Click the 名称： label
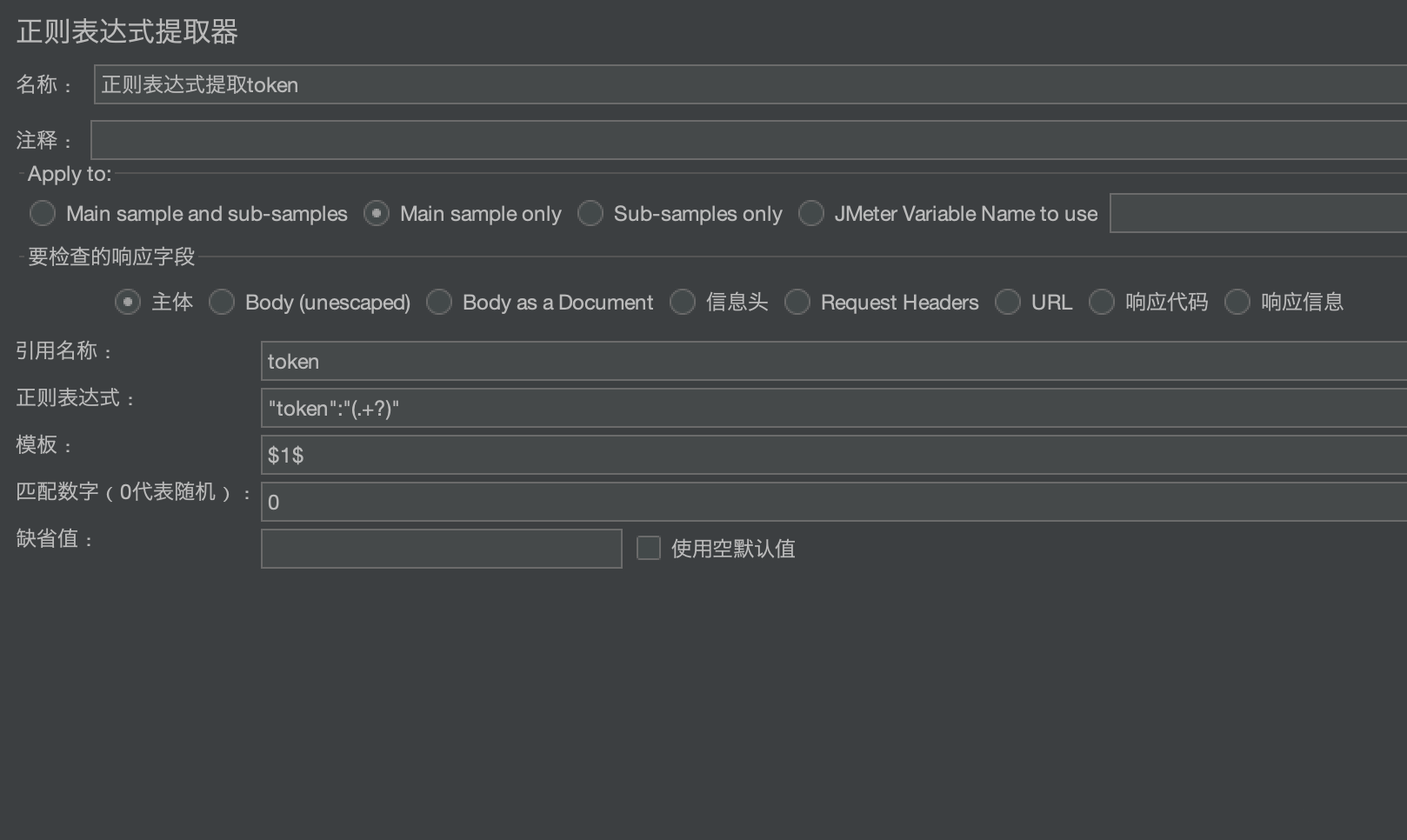Screen dimensions: 1407x840 pos(44,85)
